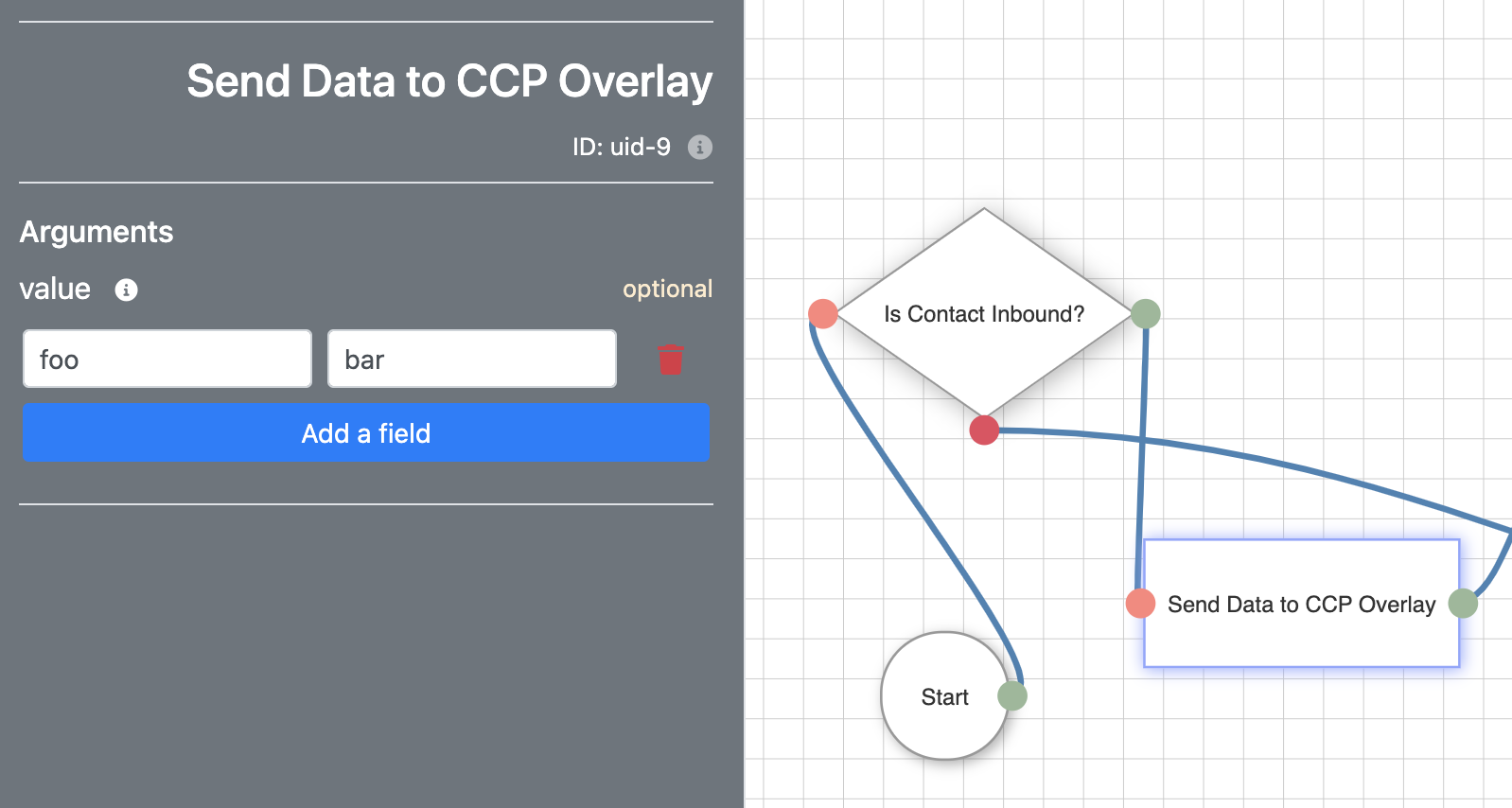Image resolution: width=1512 pixels, height=808 pixels.
Task: Click the optional label next to value
Action: click(667, 289)
